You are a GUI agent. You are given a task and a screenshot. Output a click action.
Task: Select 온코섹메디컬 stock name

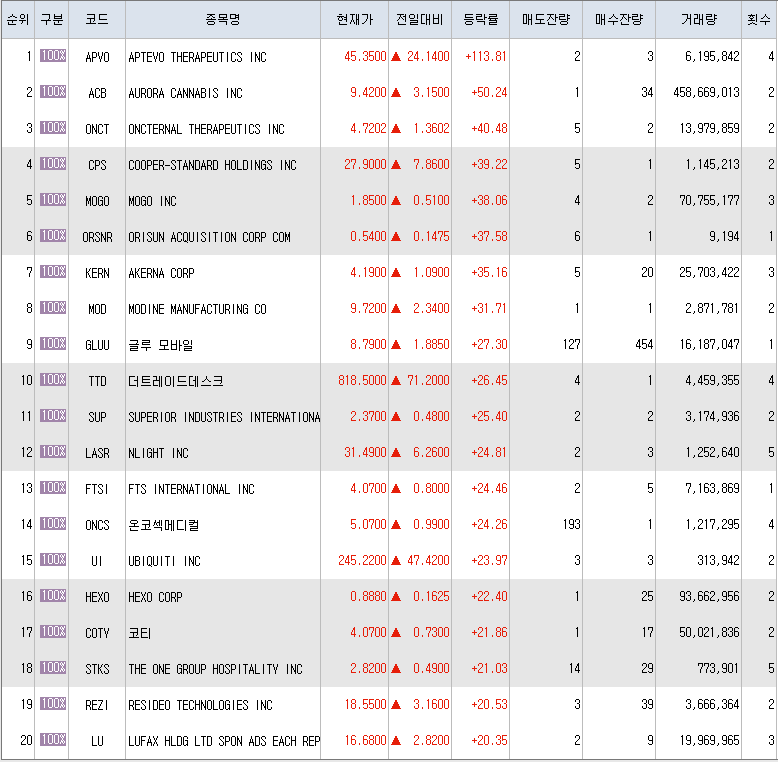164,525
